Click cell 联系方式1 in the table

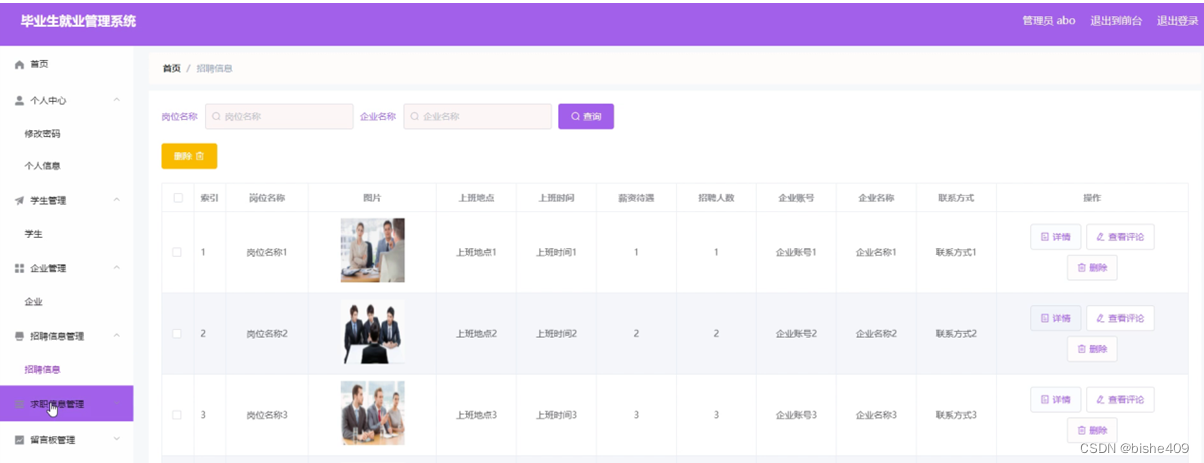pos(956,252)
